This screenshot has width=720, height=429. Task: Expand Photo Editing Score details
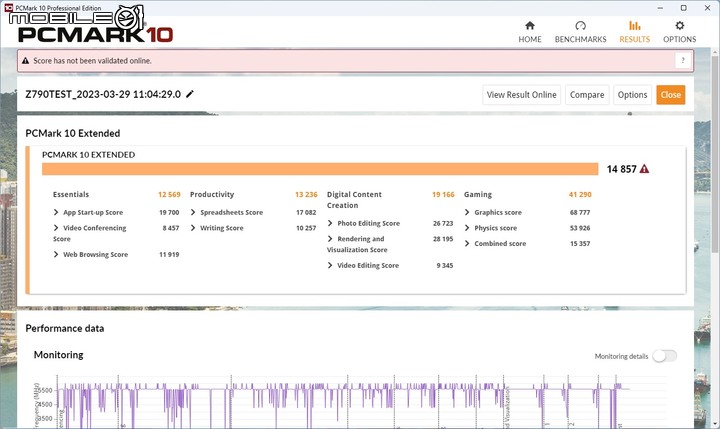(x=330, y=223)
